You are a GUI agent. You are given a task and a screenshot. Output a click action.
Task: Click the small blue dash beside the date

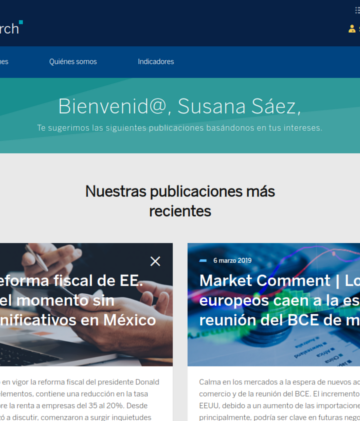click(203, 261)
